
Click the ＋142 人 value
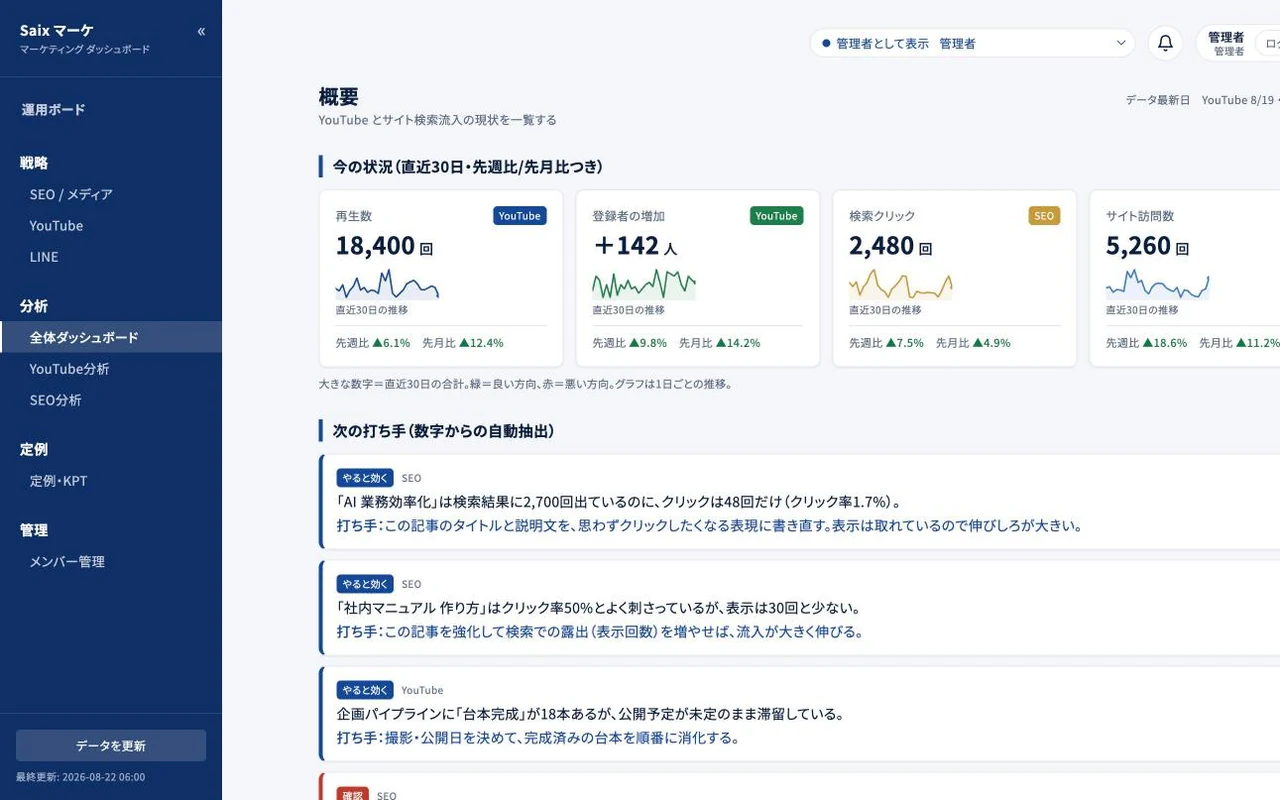pos(635,246)
